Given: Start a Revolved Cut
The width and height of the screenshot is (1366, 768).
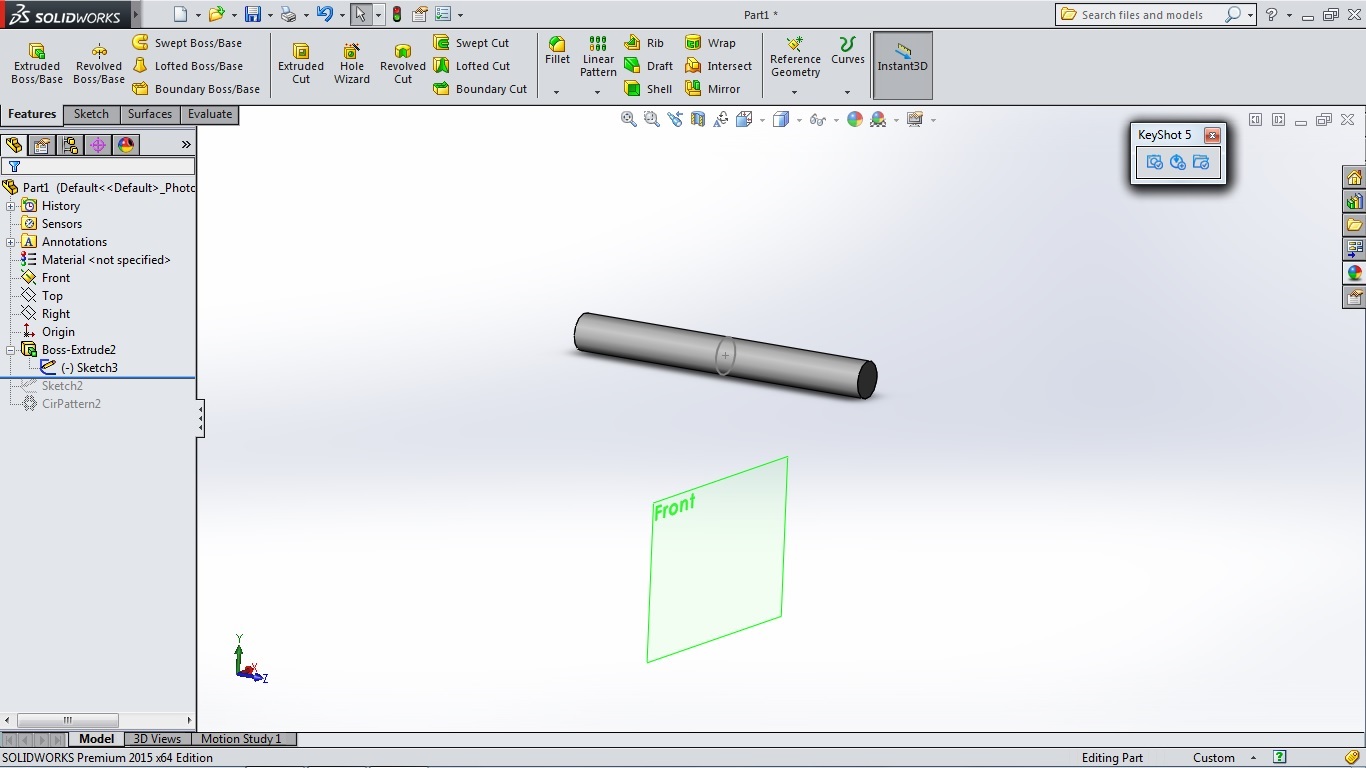Looking at the screenshot, I should pos(403,64).
